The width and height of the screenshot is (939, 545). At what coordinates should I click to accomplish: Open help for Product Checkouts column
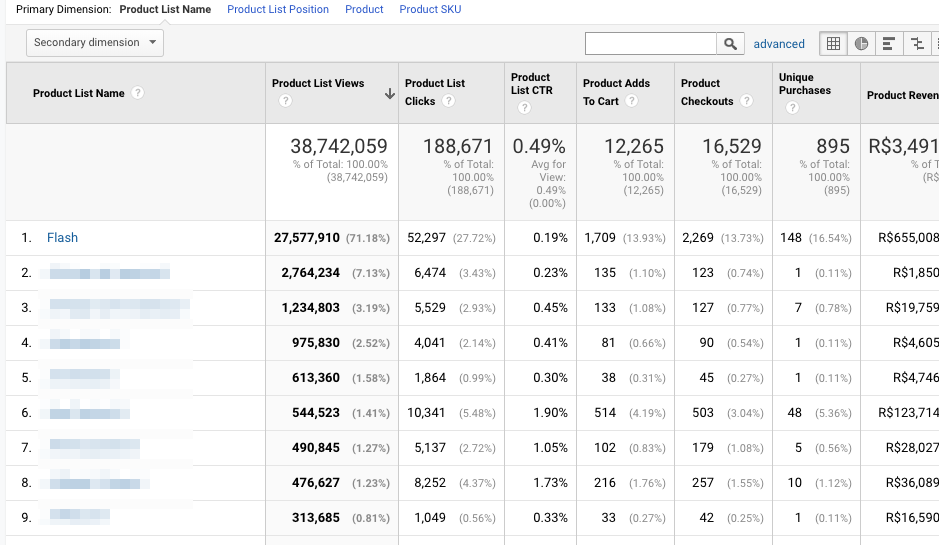745,101
